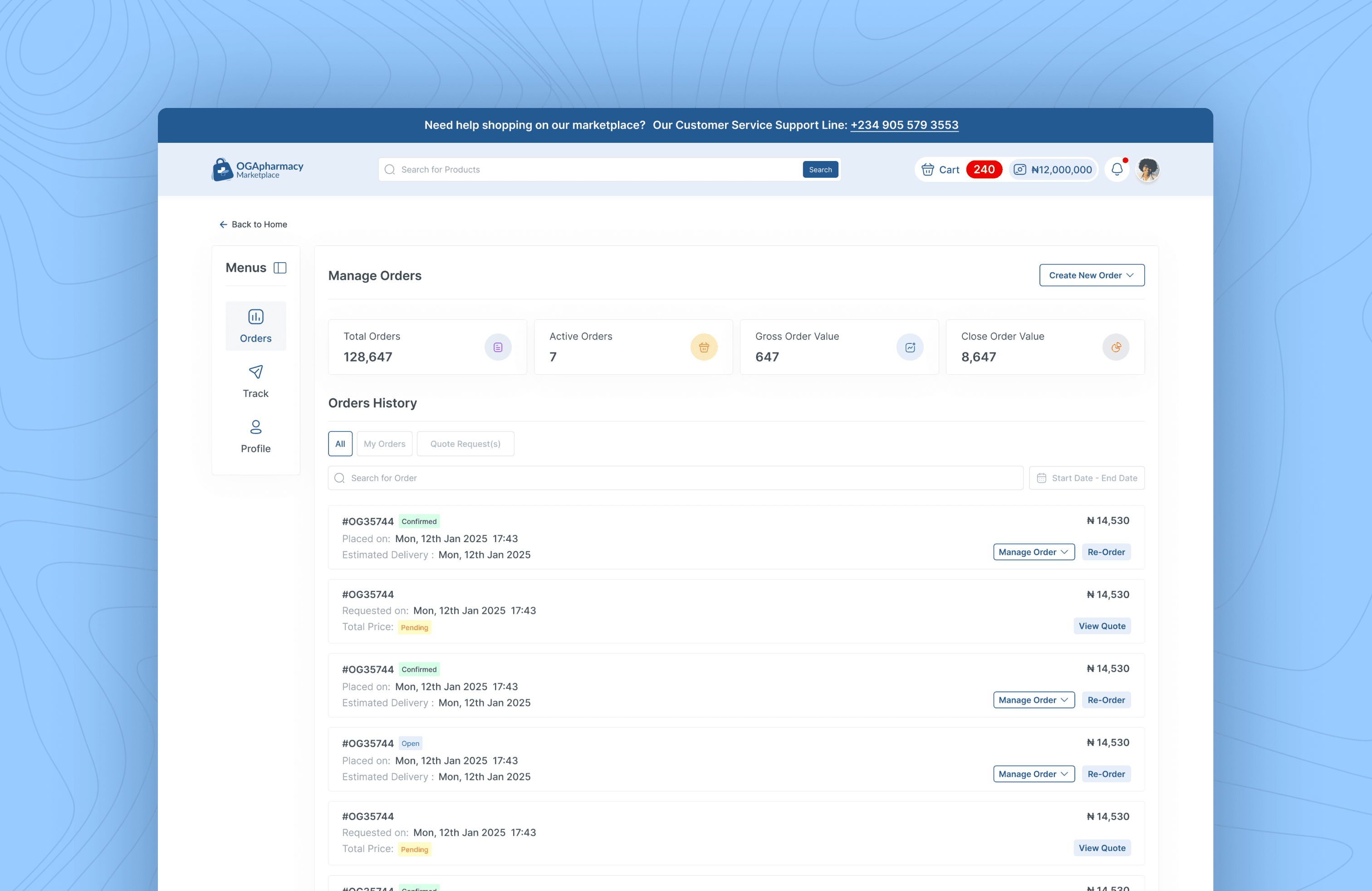Select the Orders sidebar icon
This screenshot has height=891, width=1372.
(x=256, y=316)
